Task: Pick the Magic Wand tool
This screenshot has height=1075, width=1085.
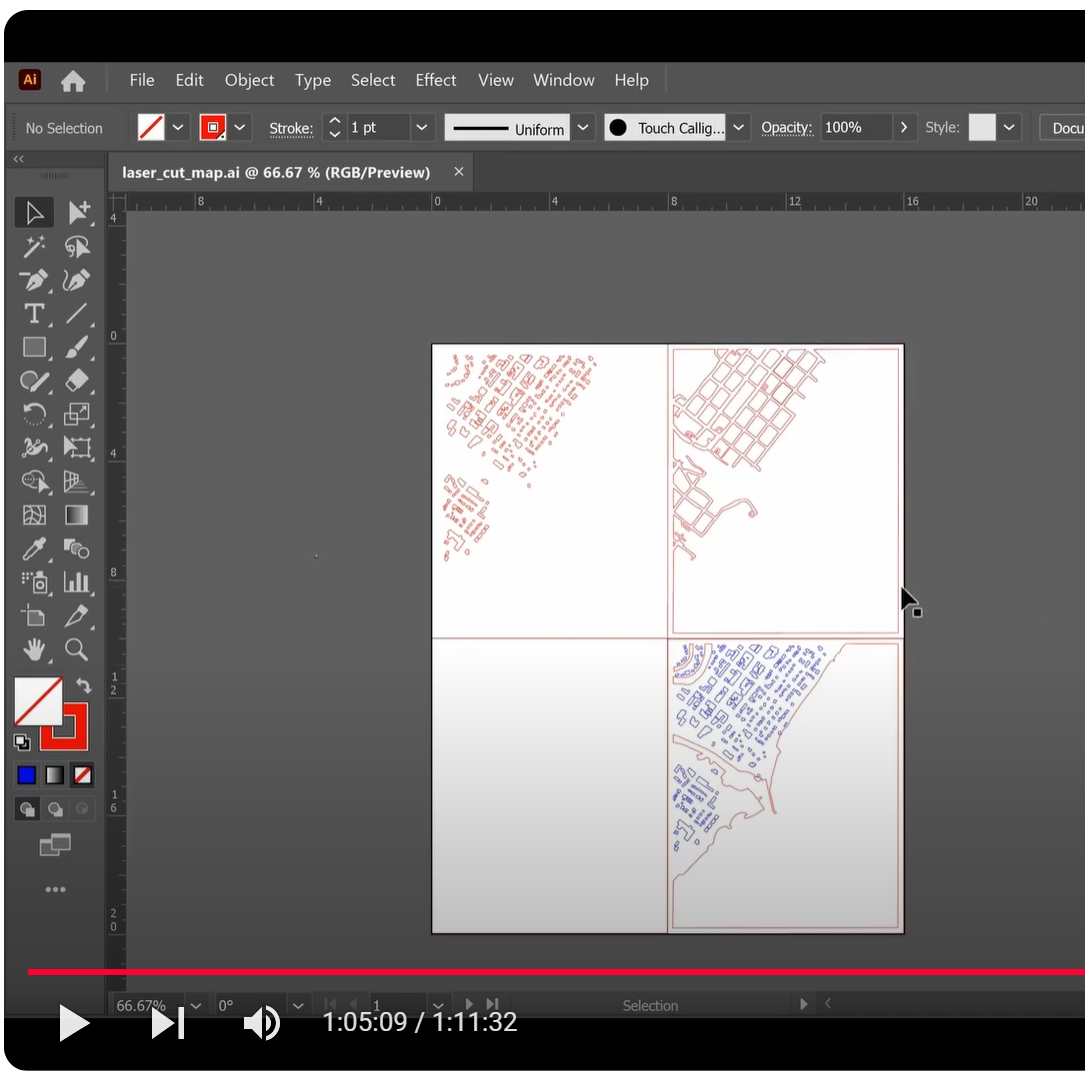Action: (35, 247)
